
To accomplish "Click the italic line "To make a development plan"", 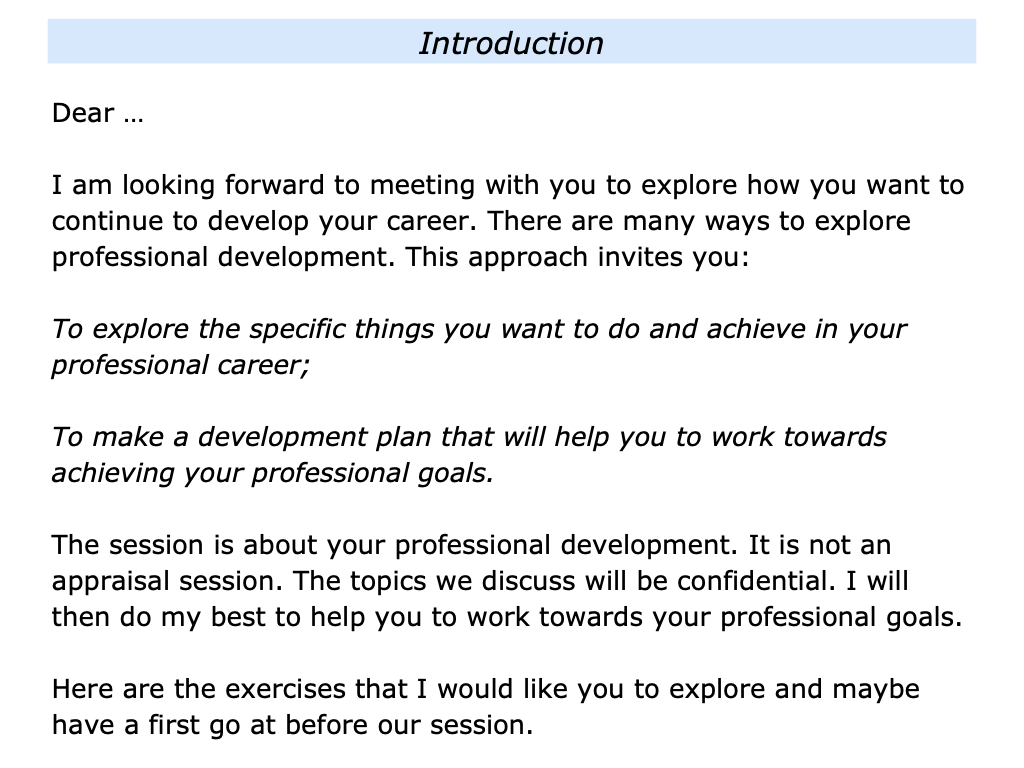I will 469,437.
